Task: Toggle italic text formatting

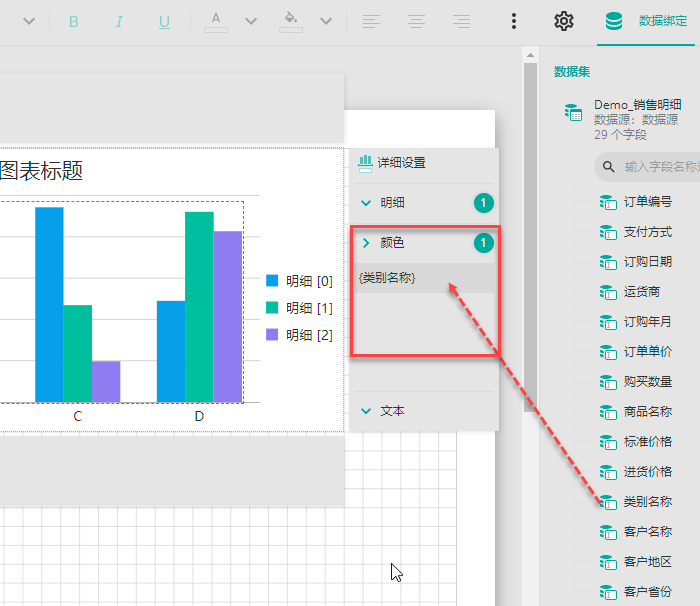Action: [119, 21]
